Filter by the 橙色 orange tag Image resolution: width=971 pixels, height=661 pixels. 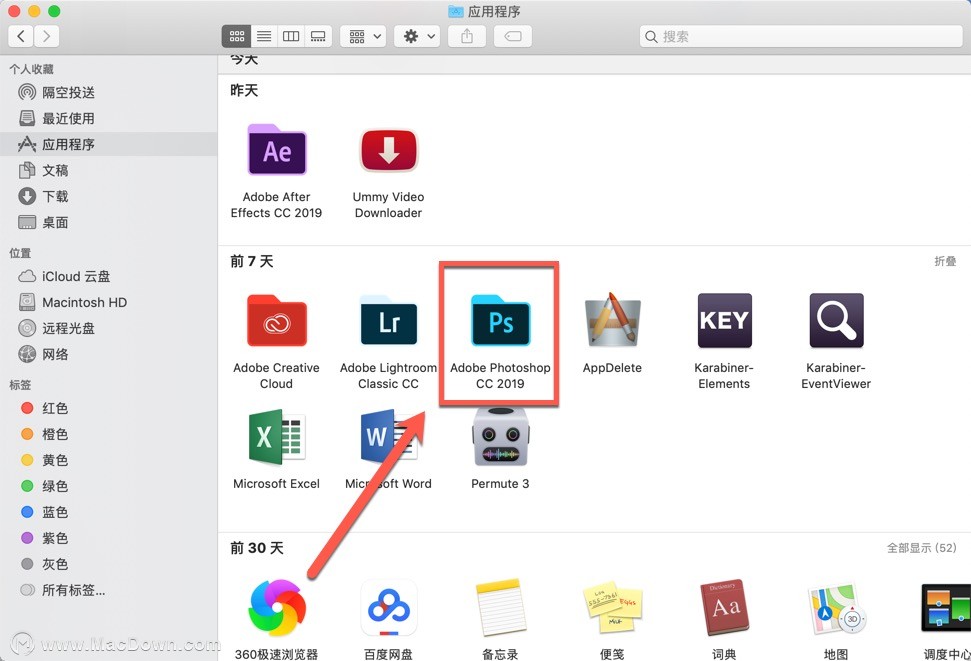tap(108, 434)
